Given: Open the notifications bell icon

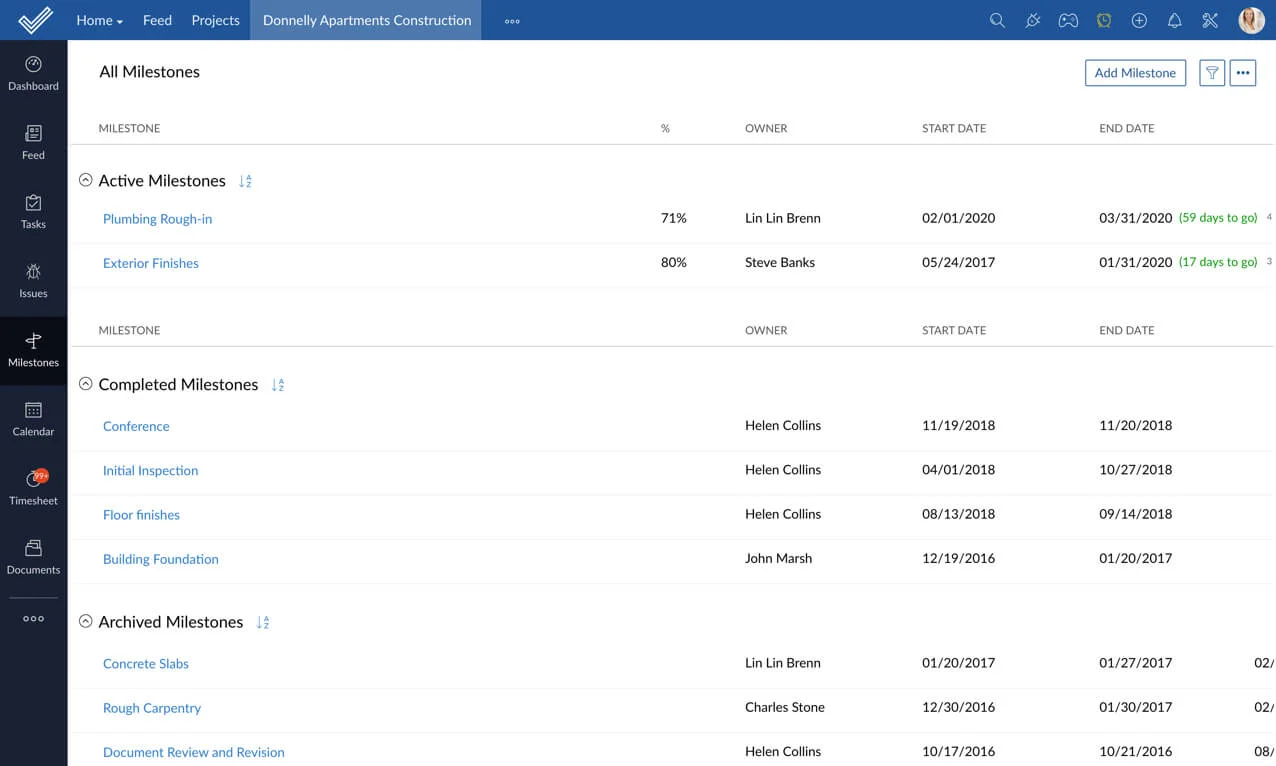Looking at the screenshot, I should 1175,20.
